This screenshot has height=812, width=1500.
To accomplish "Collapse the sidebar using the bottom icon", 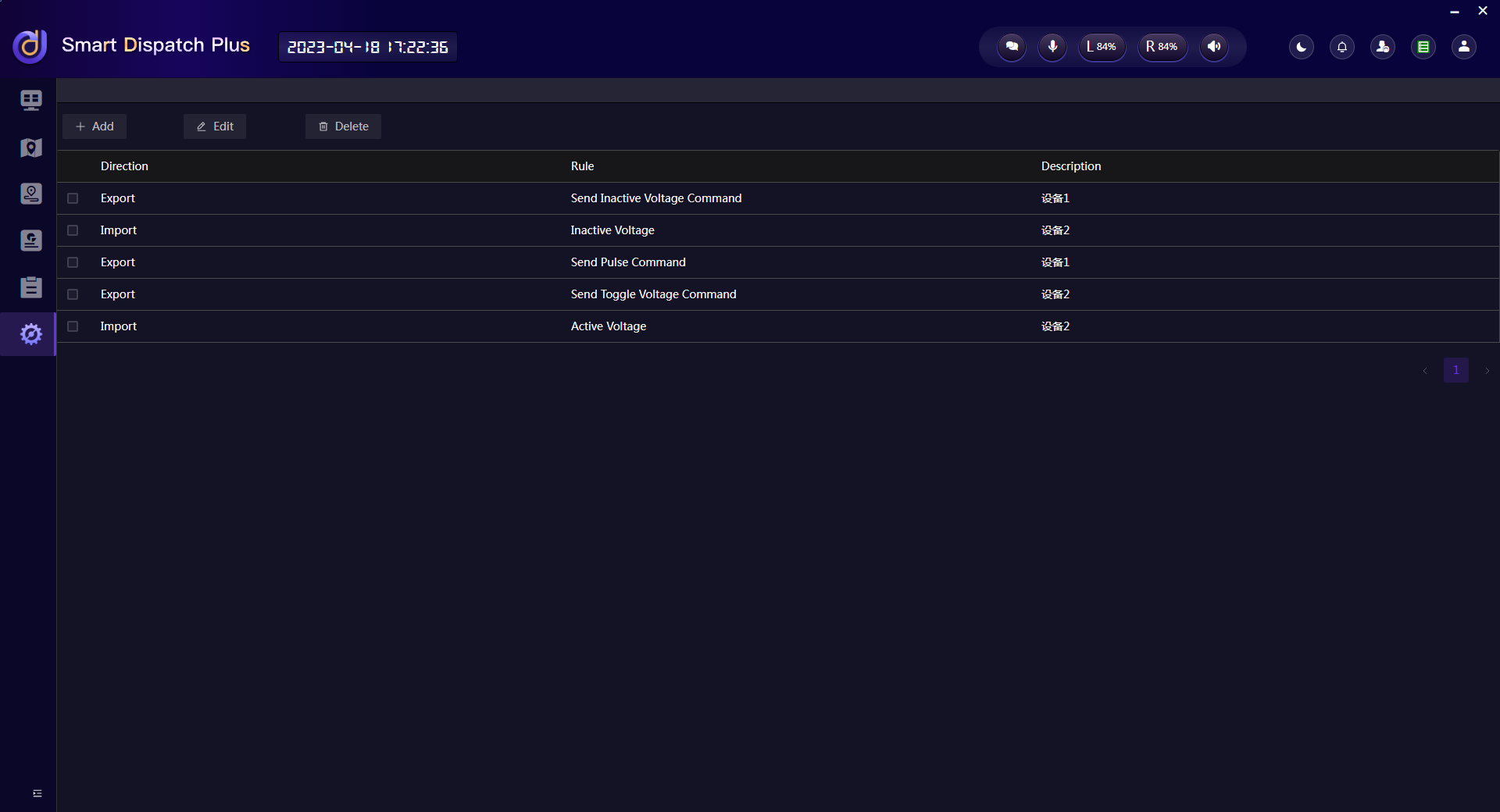I will 37,793.
